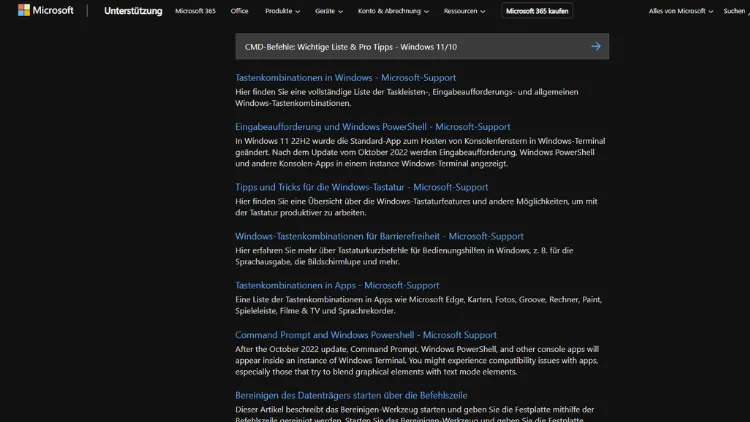Image resolution: width=750 pixels, height=422 pixels.
Task: Open Bereinigen des Datenträgers starten link
Action: coord(351,395)
